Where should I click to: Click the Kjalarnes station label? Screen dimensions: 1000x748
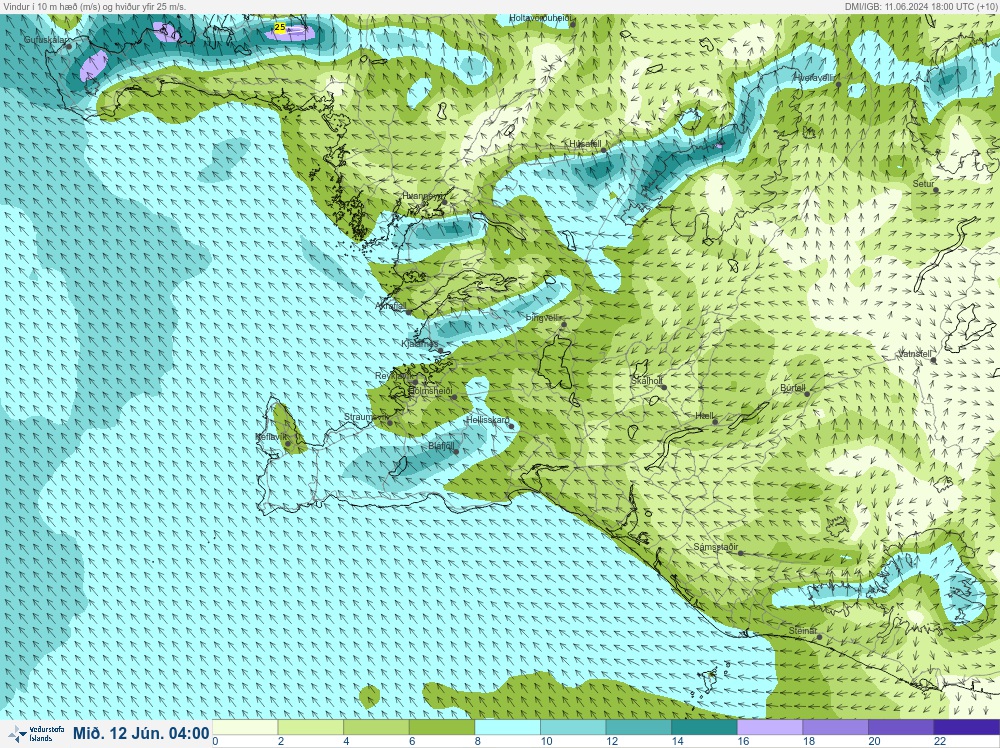click(x=420, y=344)
